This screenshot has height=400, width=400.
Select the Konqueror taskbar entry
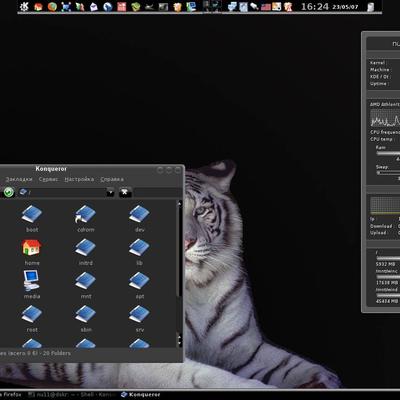click(141, 395)
